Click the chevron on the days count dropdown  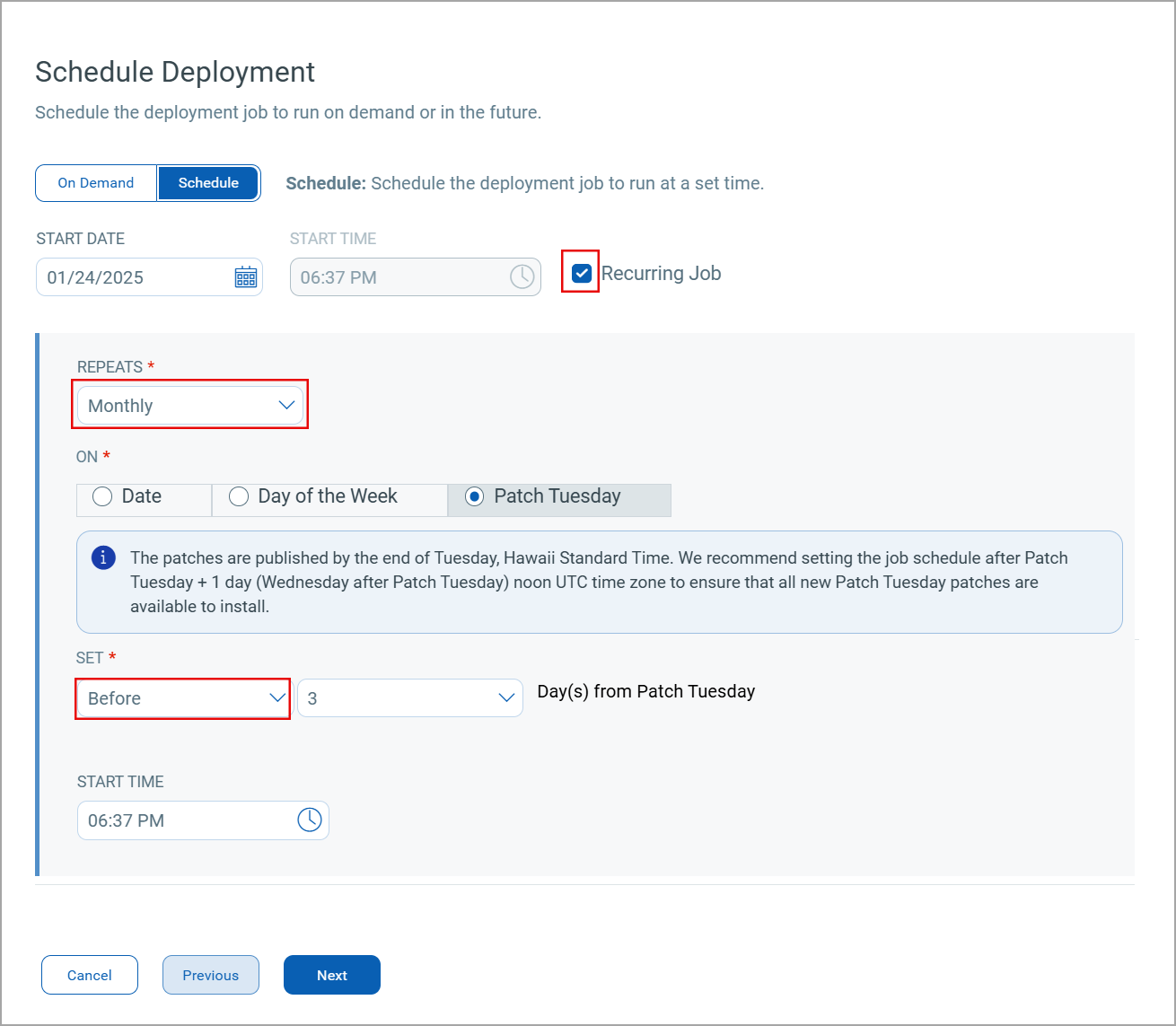[505, 697]
